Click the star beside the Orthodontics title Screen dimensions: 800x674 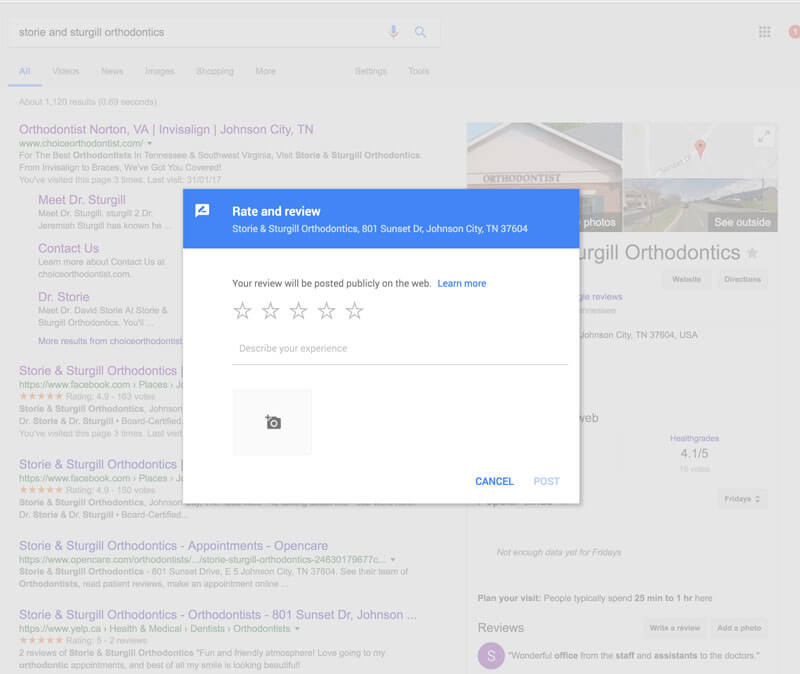pyautogui.click(x=753, y=253)
